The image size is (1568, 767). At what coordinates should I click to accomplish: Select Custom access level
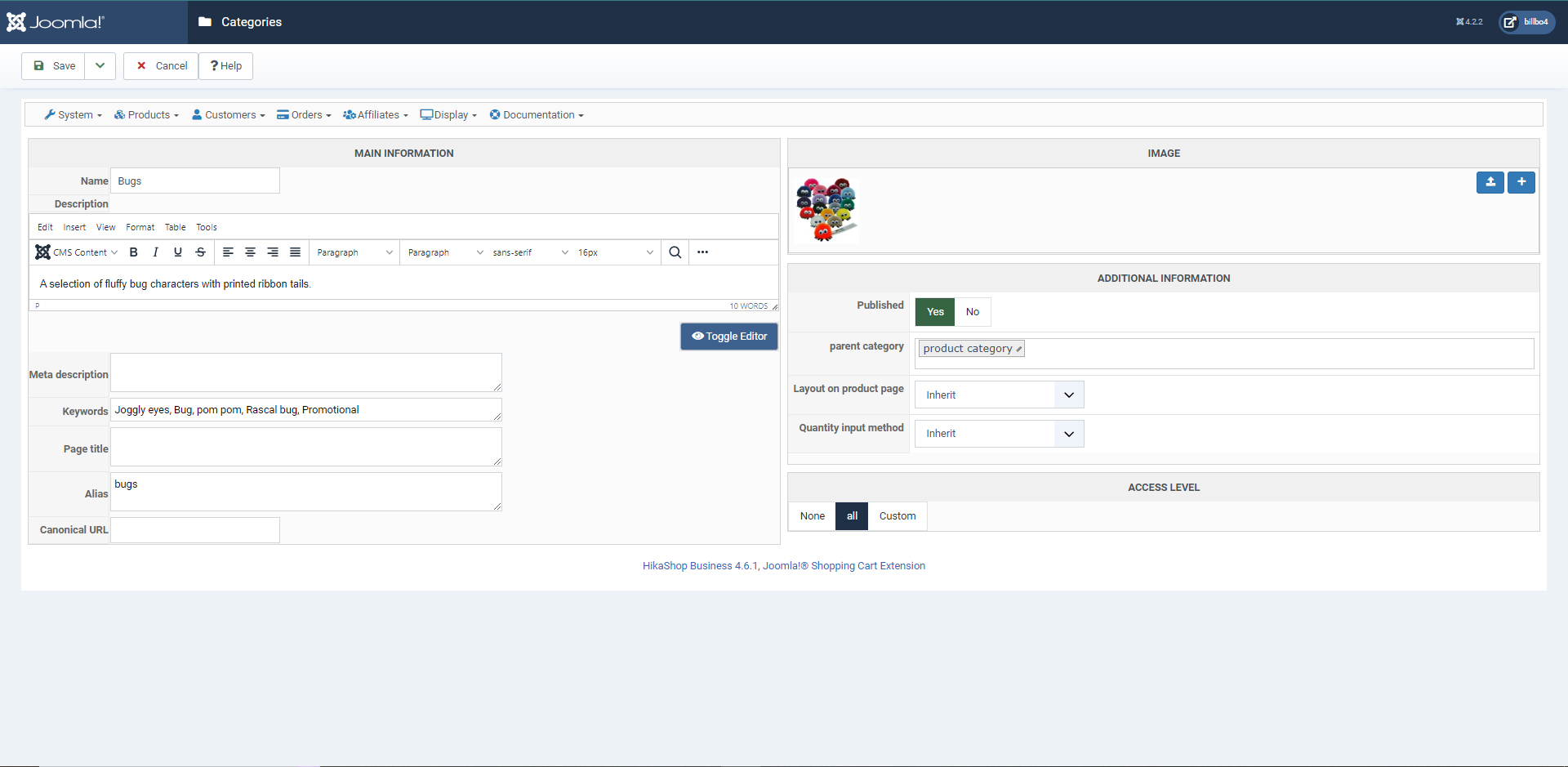[x=898, y=516]
